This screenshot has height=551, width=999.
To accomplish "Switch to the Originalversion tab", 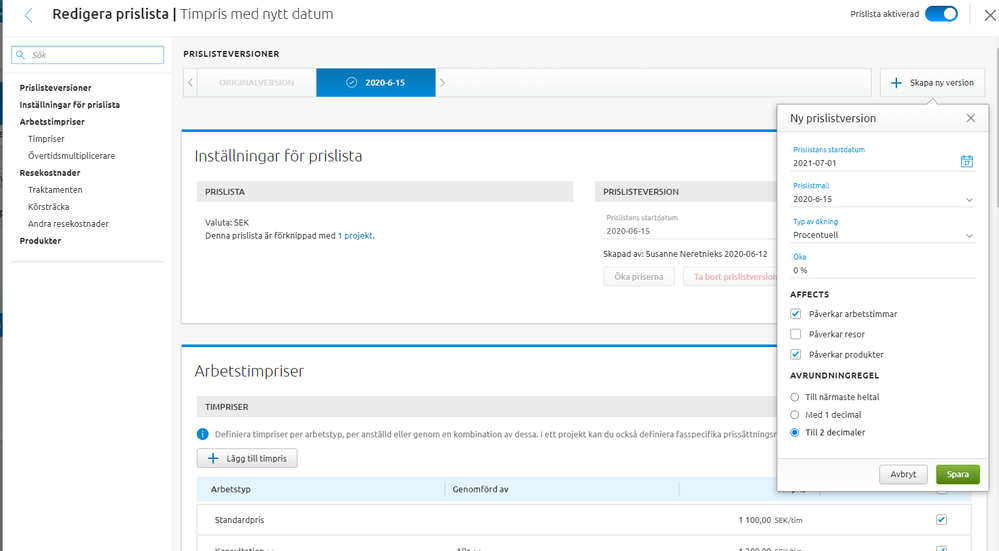I will click(x=256, y=83).
